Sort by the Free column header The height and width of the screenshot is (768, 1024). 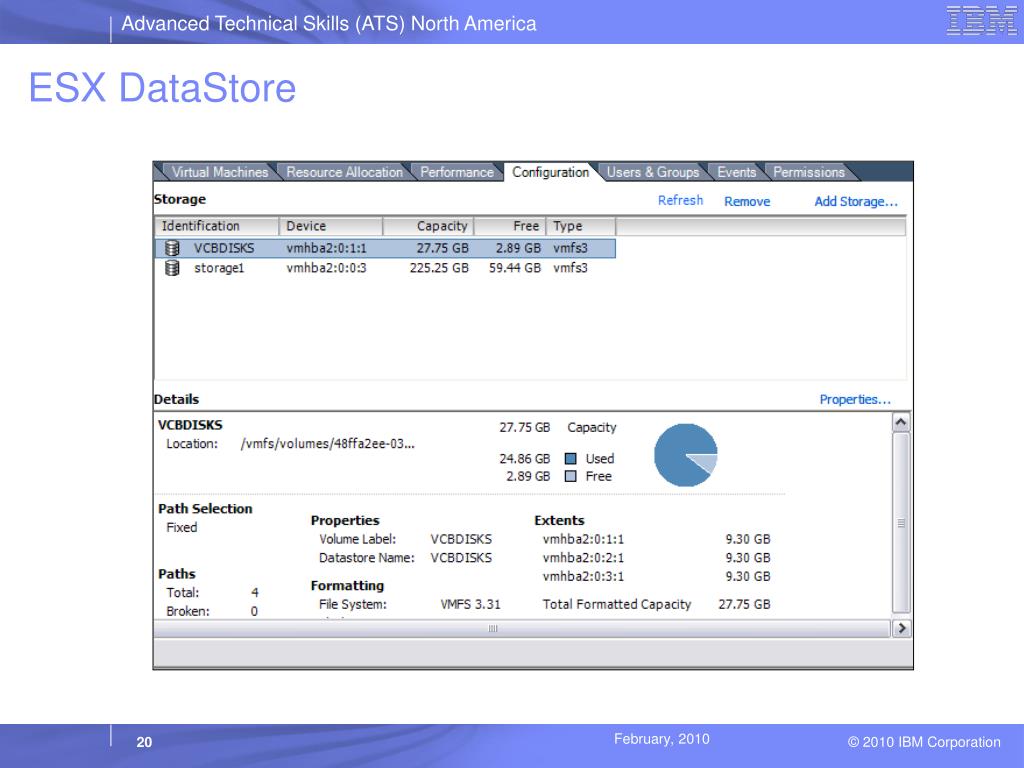coord(510,226)
